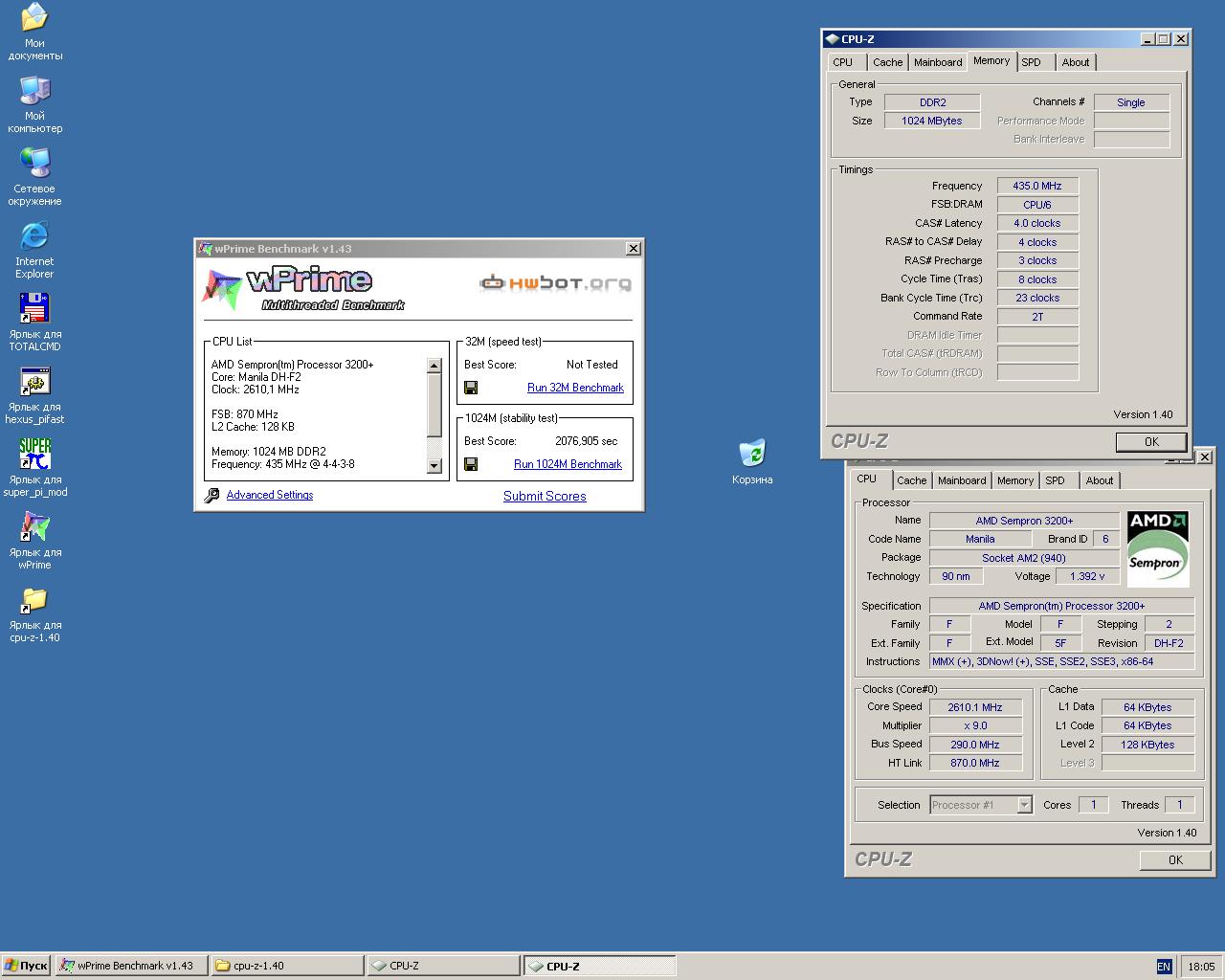The image size is (1225, 980).
Task: Select cpu-z-1.40 folder shortcut icon
Action: pyautogui.click(x=34, y=600)
